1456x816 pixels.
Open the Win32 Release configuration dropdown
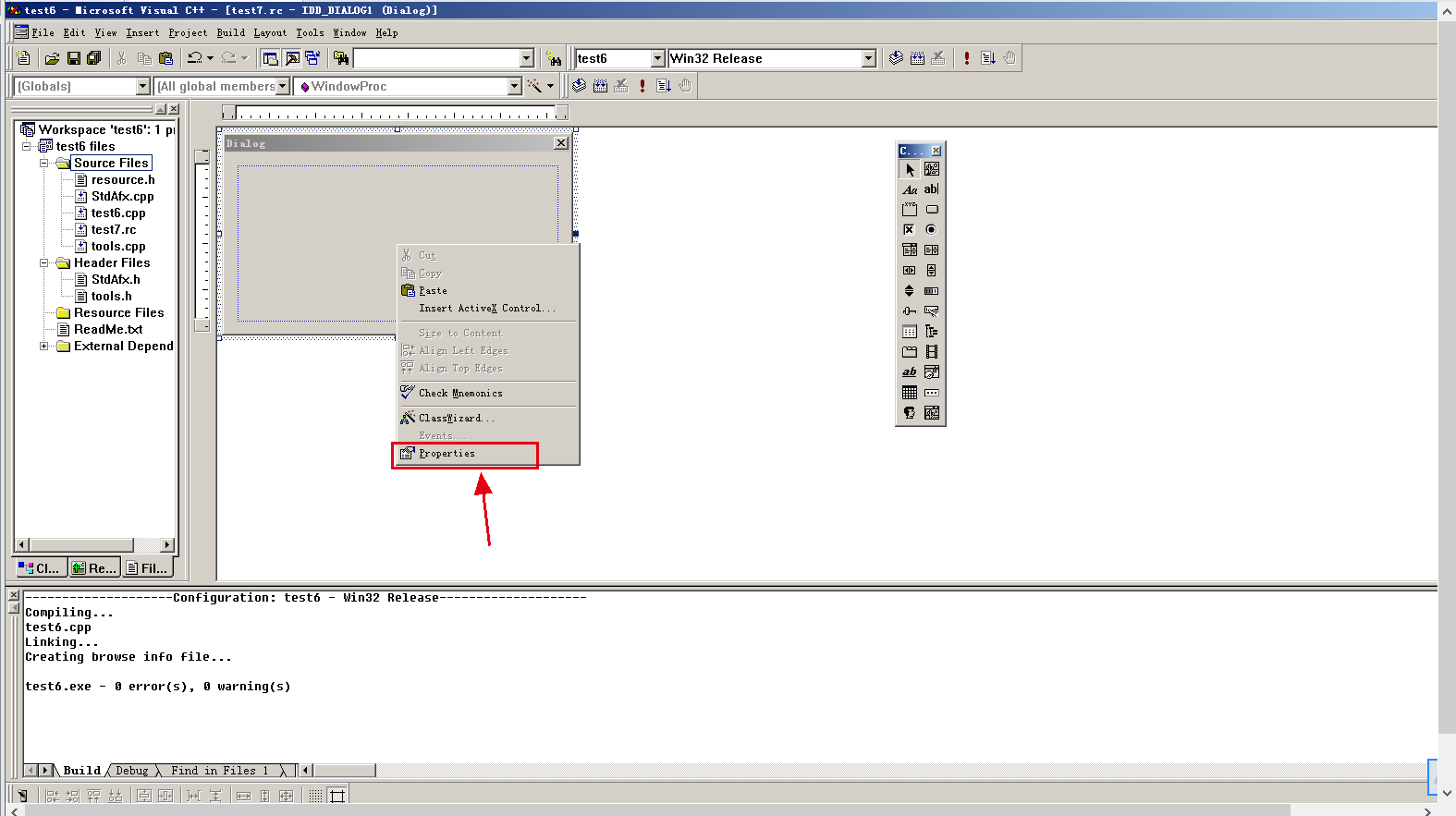[868, 58]
